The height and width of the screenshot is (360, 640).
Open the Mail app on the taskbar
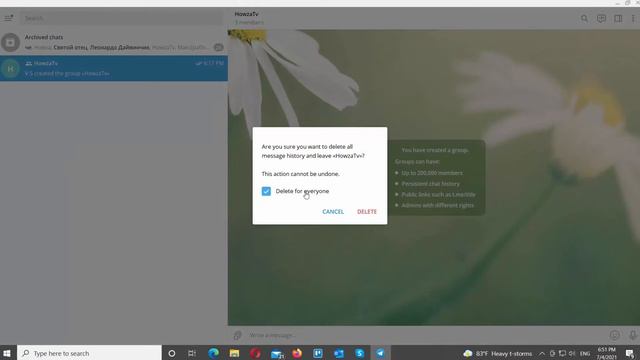(x=277, y=353)
